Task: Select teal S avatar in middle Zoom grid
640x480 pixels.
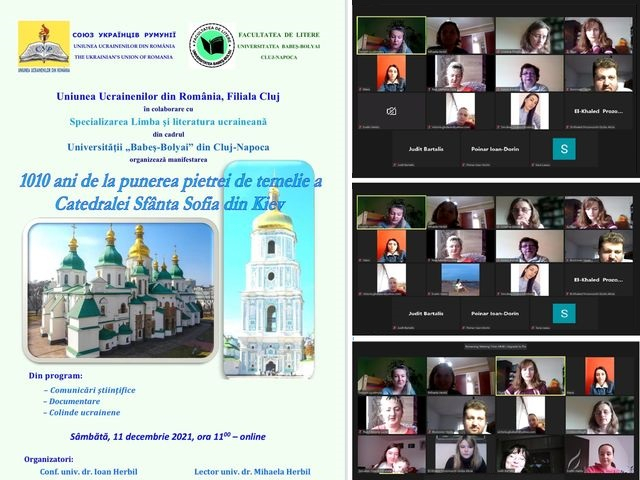Action: point(566,313)
